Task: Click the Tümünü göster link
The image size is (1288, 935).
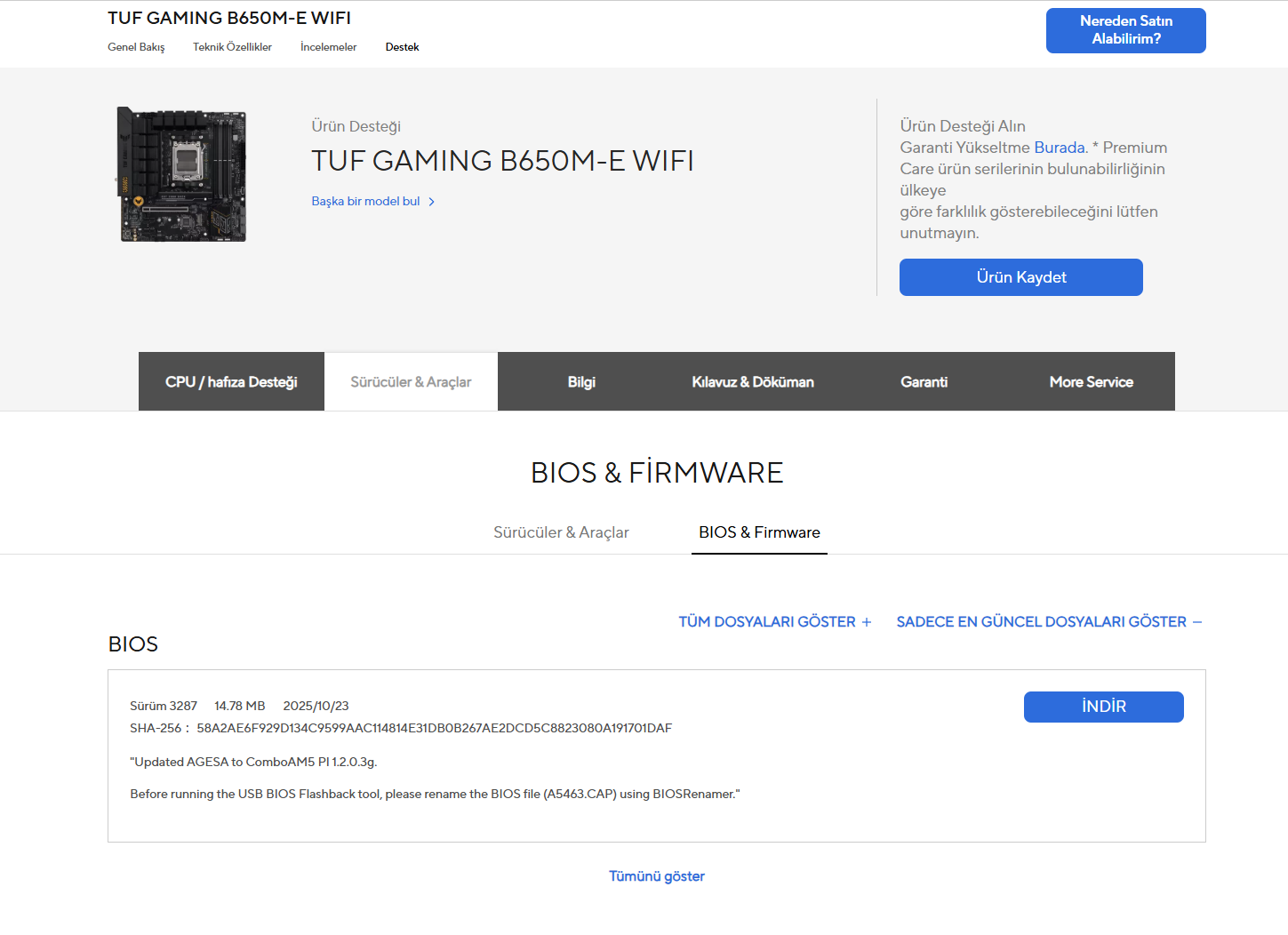Action: click(x=657, y=876)
